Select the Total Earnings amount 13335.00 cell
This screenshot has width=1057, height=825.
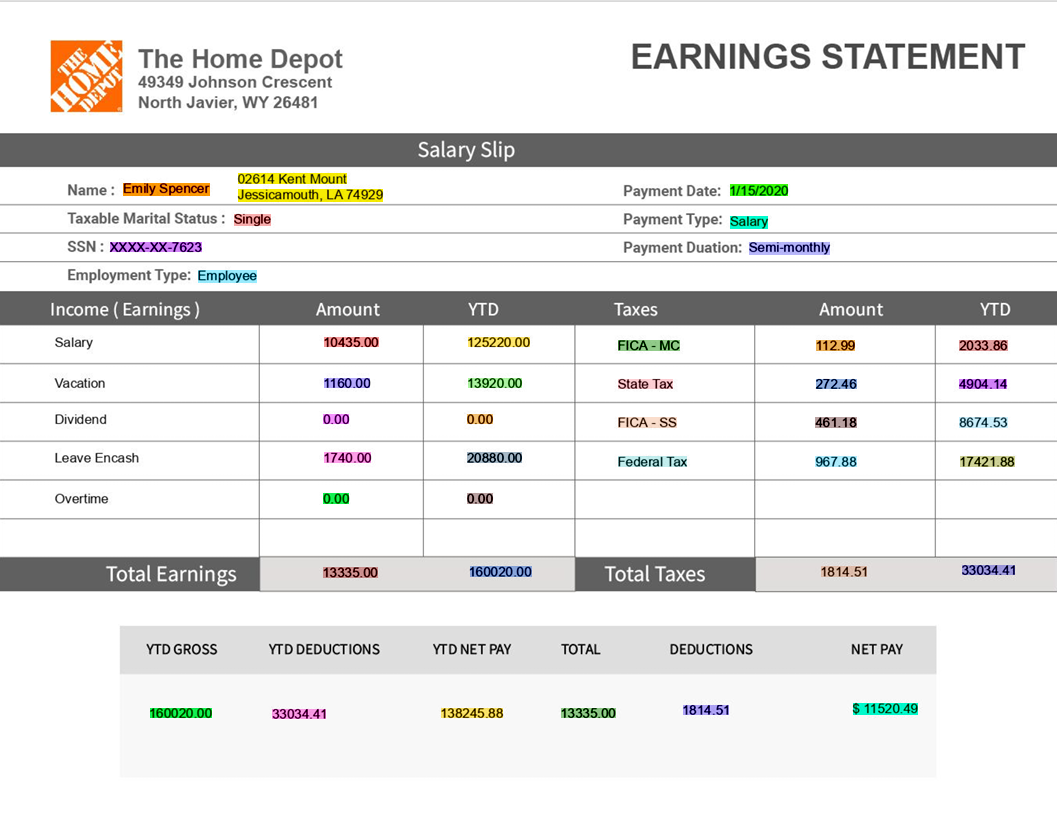click(351, 573)
